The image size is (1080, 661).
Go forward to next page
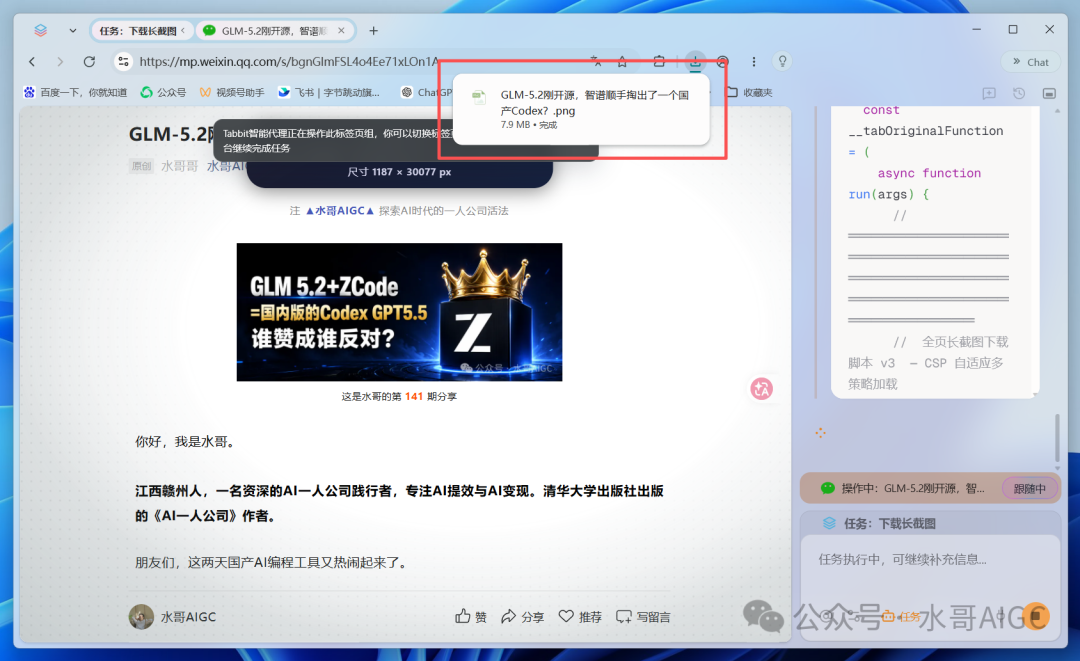pos(60,62)
